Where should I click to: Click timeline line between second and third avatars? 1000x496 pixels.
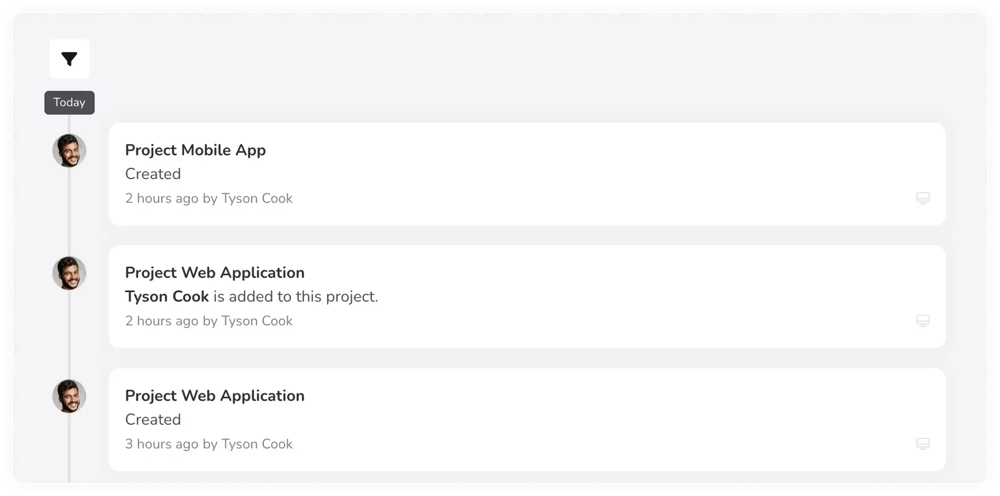69,335
